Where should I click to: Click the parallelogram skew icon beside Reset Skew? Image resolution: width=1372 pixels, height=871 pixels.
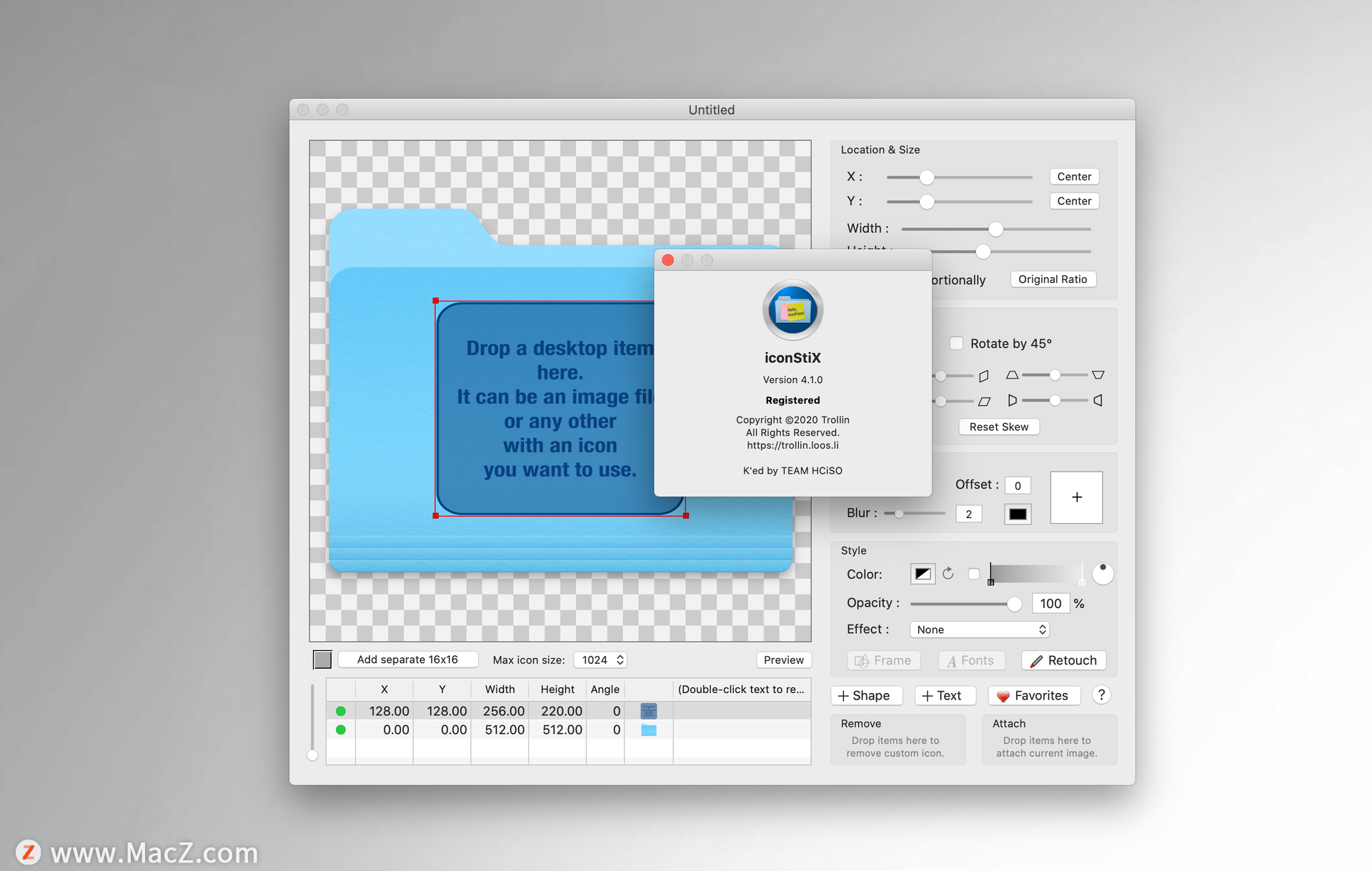984,402
